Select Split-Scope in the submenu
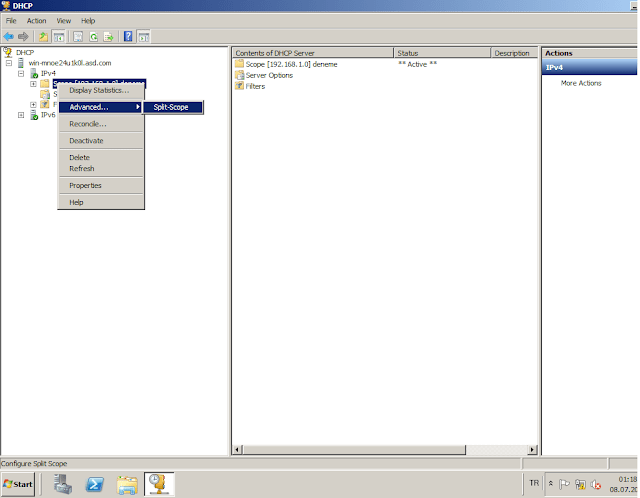 click(171, 107)
